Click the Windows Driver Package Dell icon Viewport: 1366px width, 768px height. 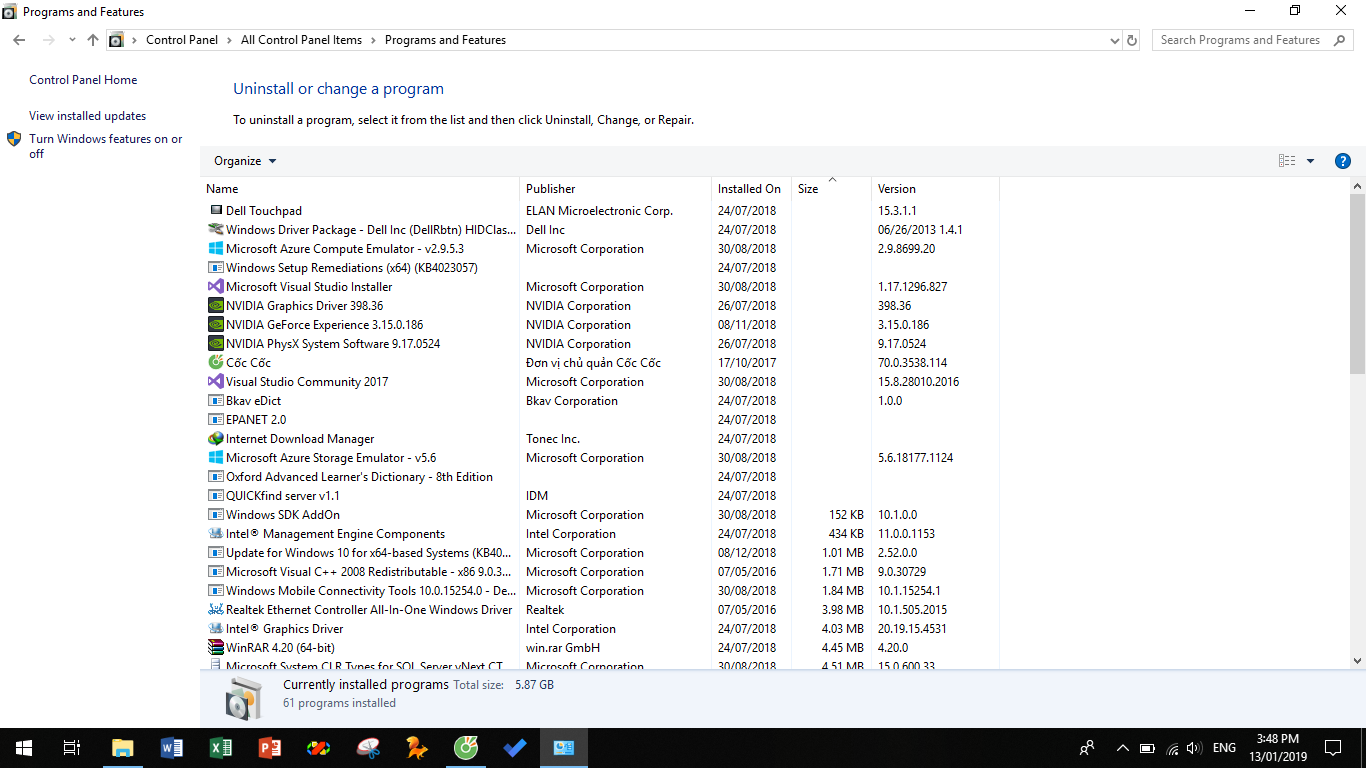point(215,230)
